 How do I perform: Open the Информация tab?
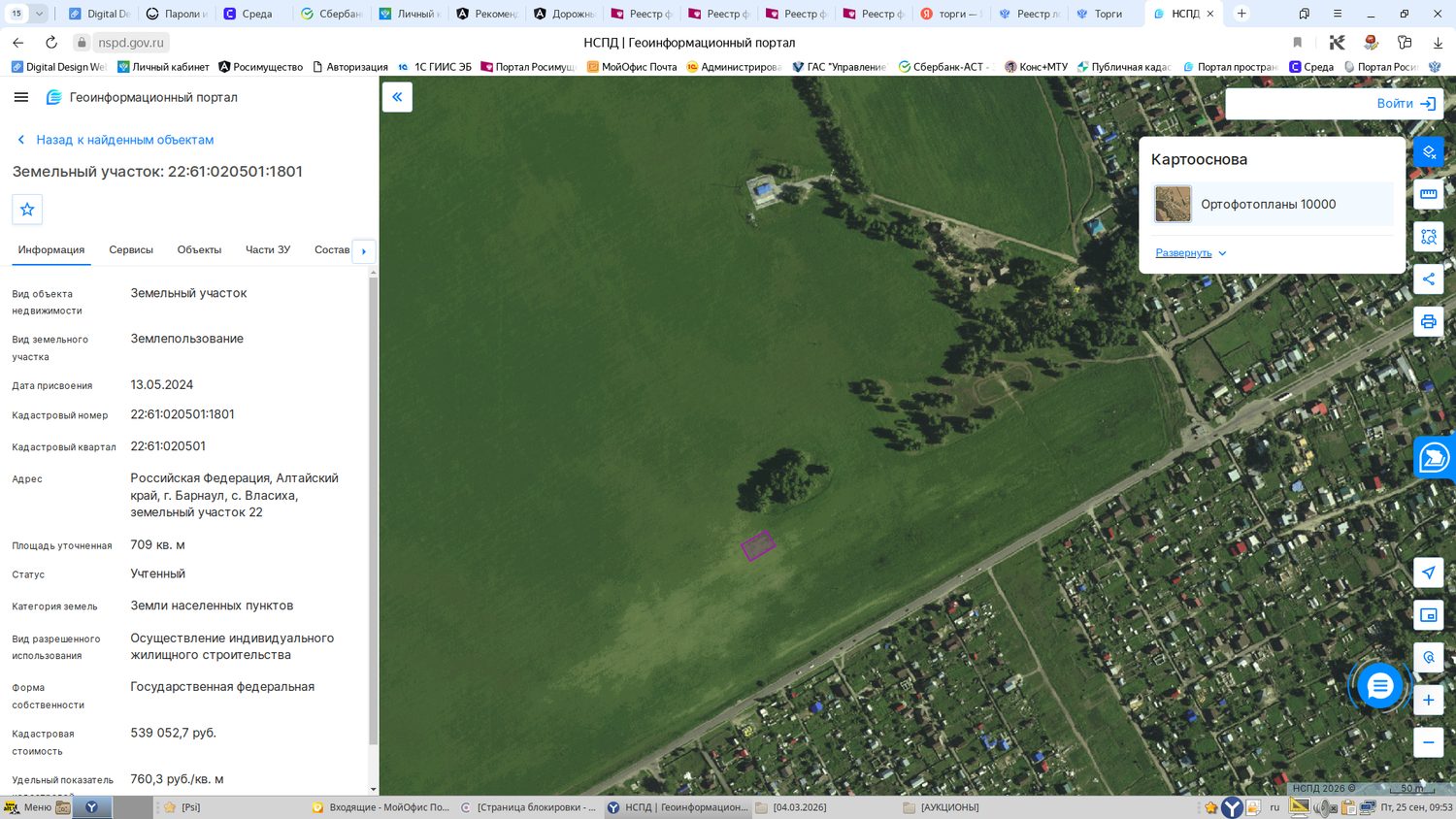pos(51,250)
